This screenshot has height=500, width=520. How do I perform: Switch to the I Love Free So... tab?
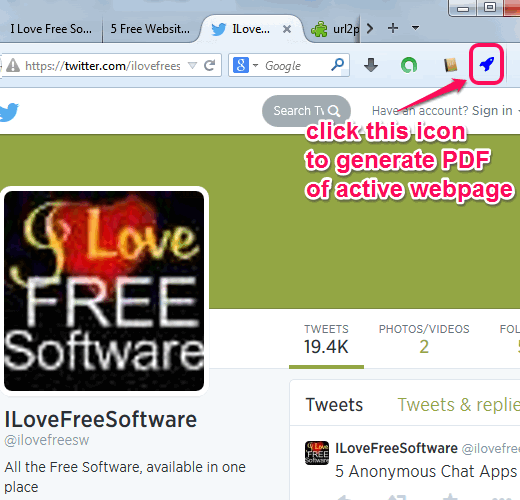pyautogui.click(x=51, y=29)
